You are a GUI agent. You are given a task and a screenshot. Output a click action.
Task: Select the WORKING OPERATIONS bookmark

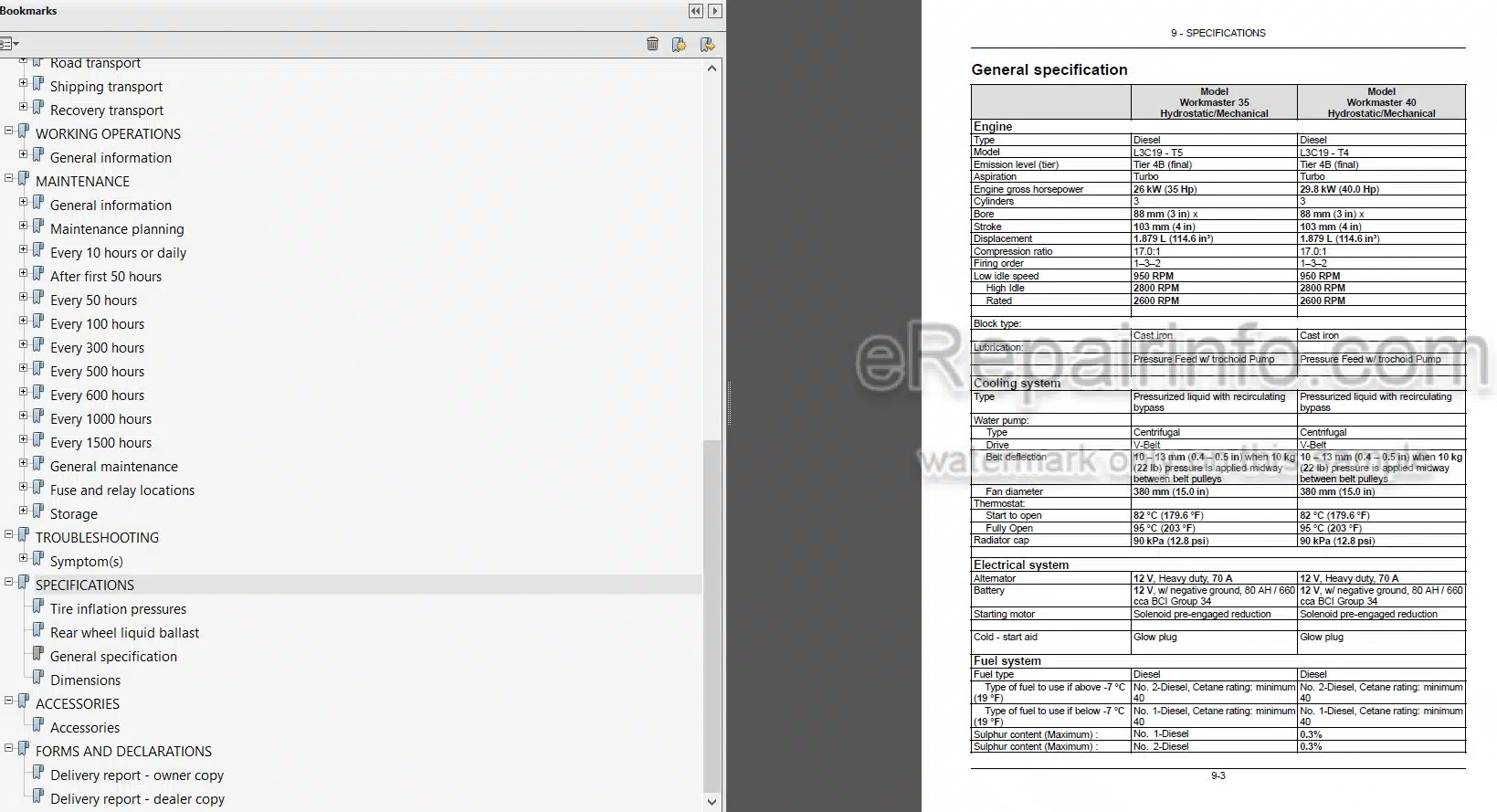[108, 134]
